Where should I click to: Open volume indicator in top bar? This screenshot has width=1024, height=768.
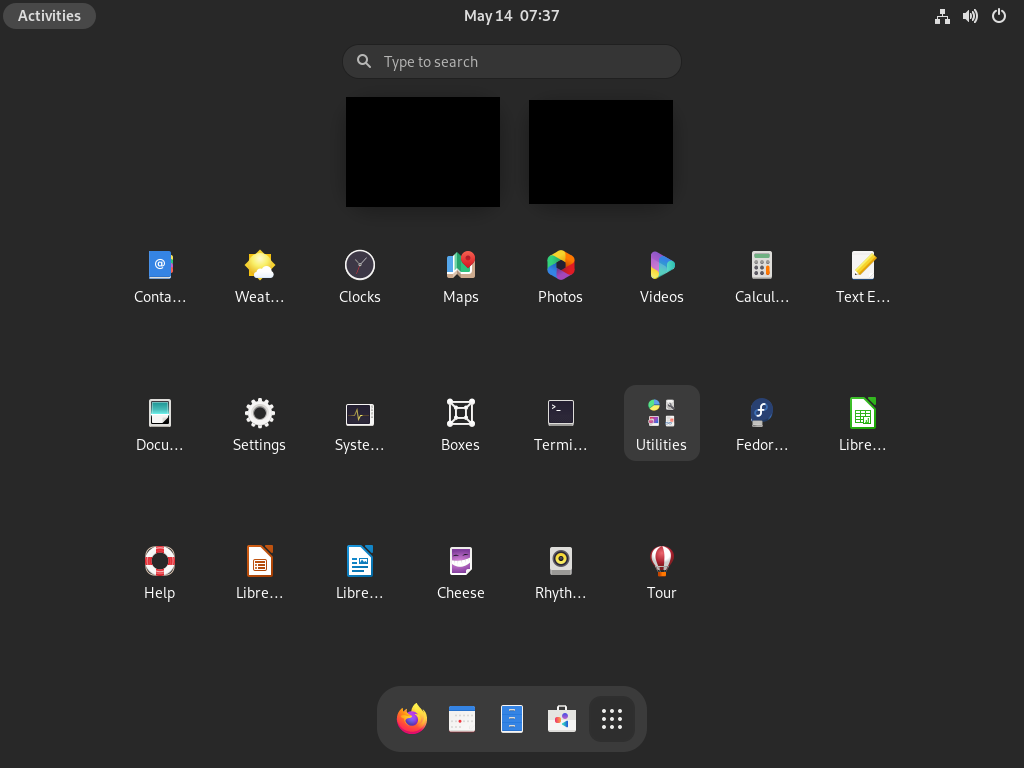click(970, 16)
